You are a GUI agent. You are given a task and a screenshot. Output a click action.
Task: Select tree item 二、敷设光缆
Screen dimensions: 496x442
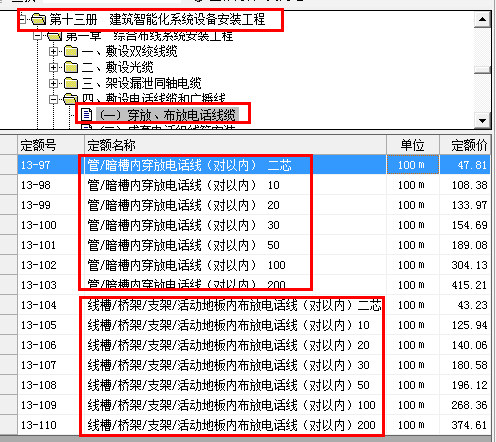[x=117, y=67]
